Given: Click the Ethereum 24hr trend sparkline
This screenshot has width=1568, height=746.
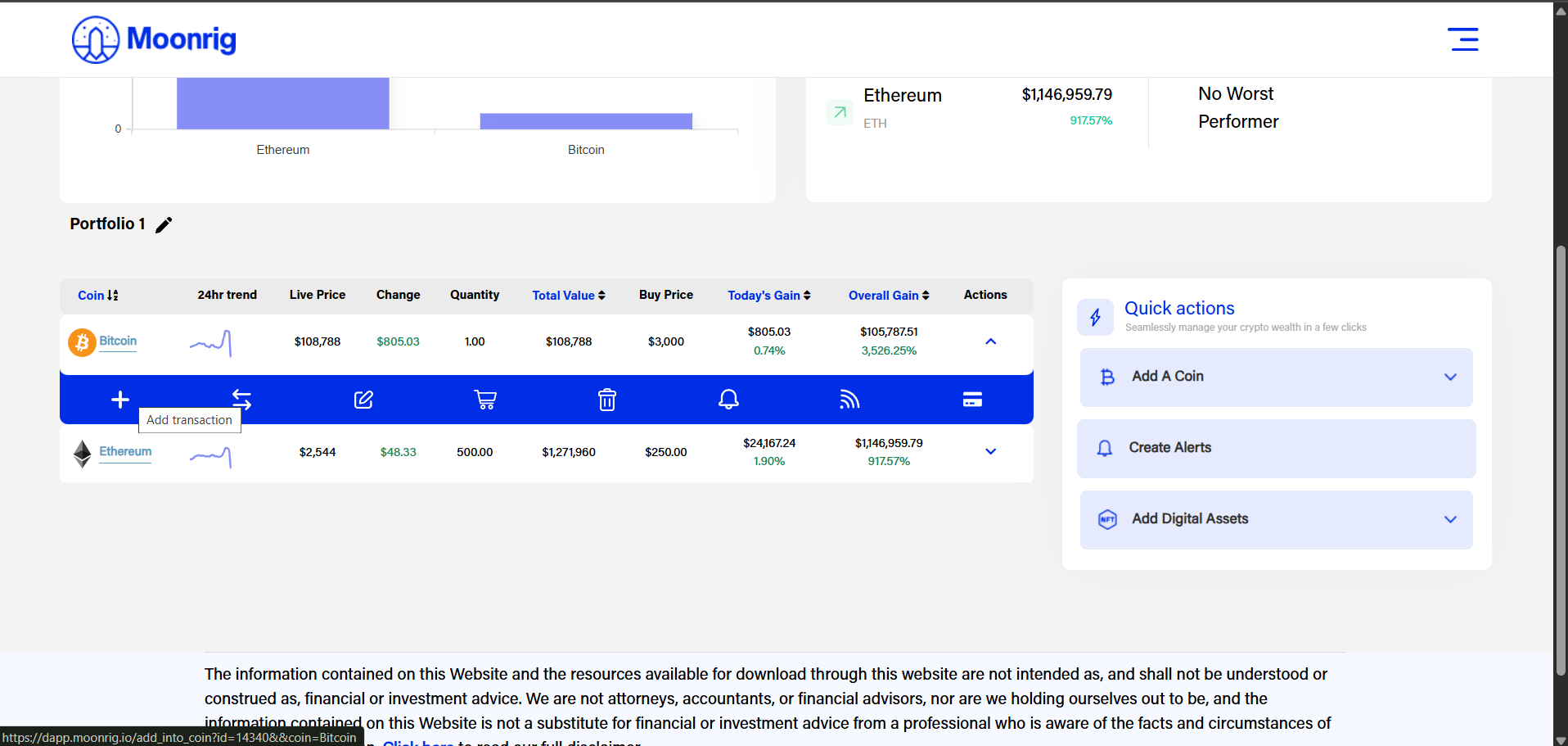Looking at the screenshot, I should point(211,456).
